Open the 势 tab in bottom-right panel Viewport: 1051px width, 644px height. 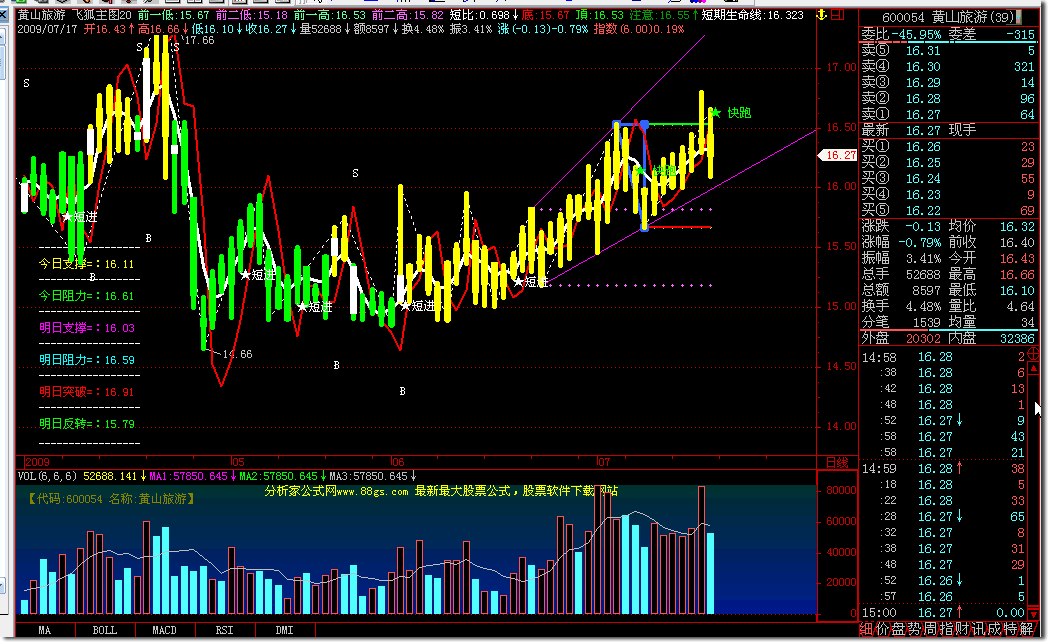click(x=915, y=629)
